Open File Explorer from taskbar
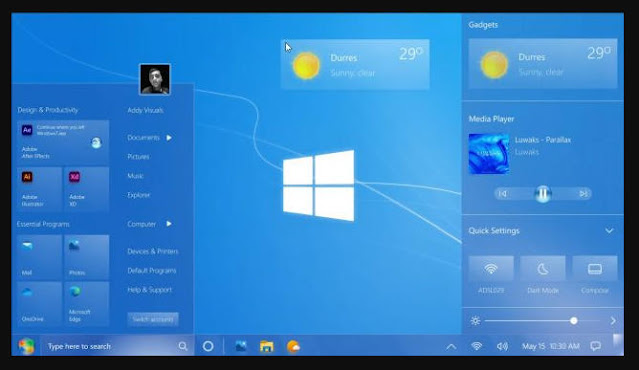639x370 pixels. pos(267,346)
